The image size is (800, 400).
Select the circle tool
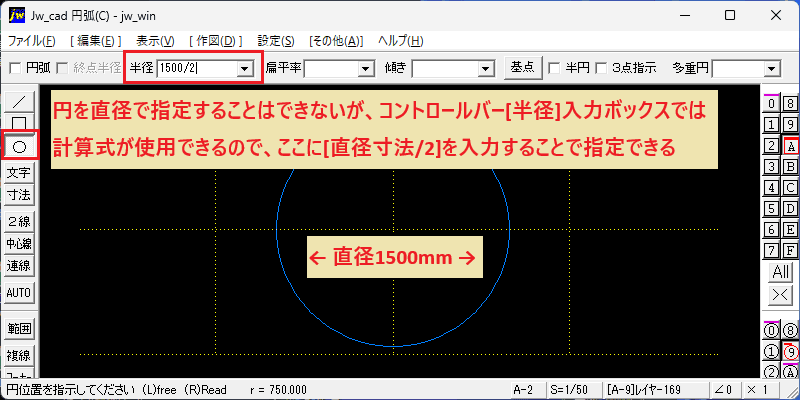pos(19,147)
